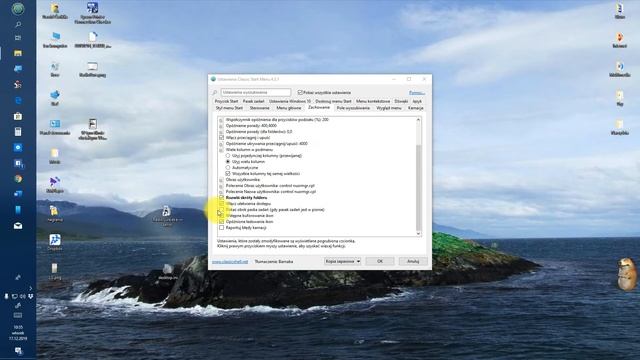Open the www.classicshell.net link
Image resolution: width=640 pixels, height=360 pixels.
pyautogui.click(x=230, y=262)
